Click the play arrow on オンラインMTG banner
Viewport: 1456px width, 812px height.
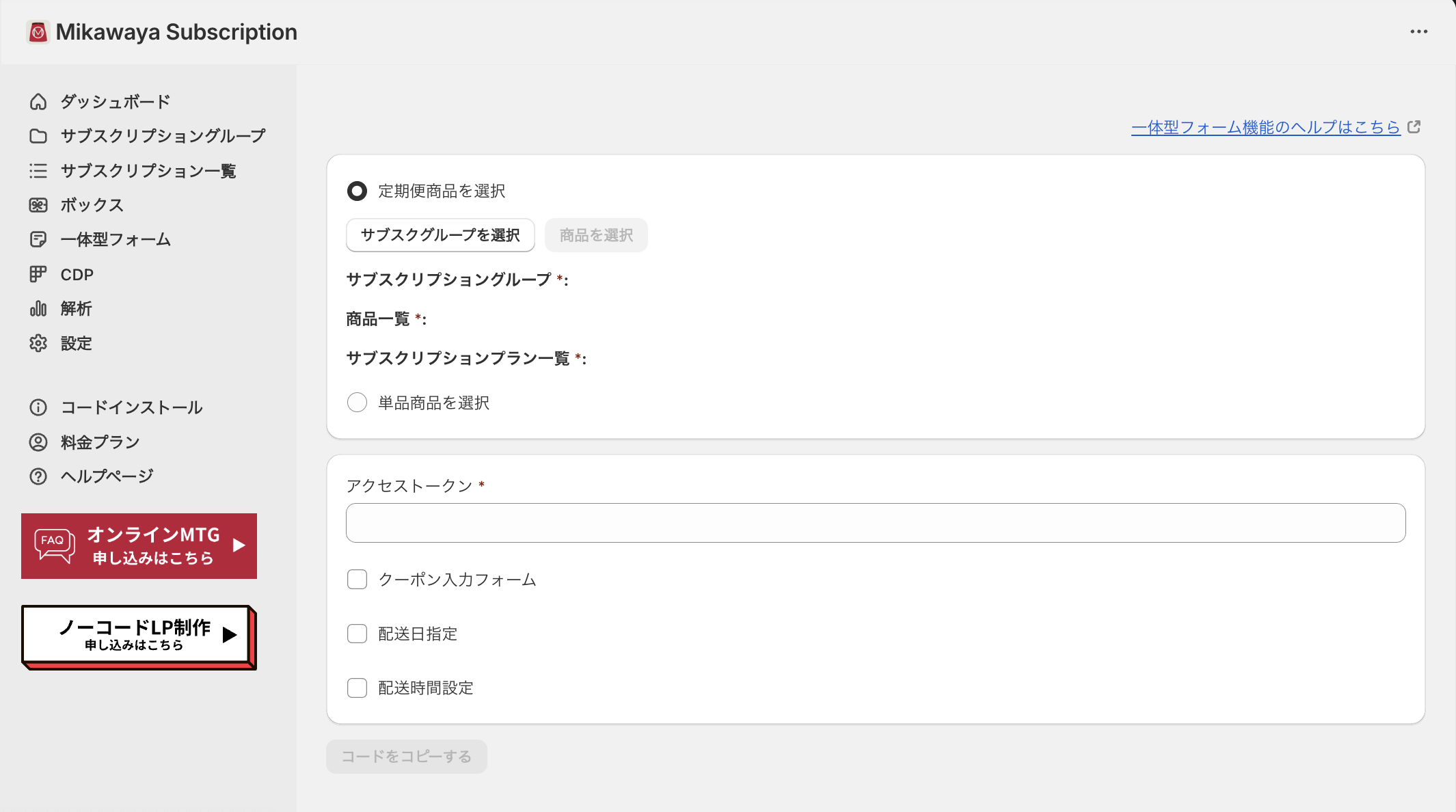coord(239,545)
